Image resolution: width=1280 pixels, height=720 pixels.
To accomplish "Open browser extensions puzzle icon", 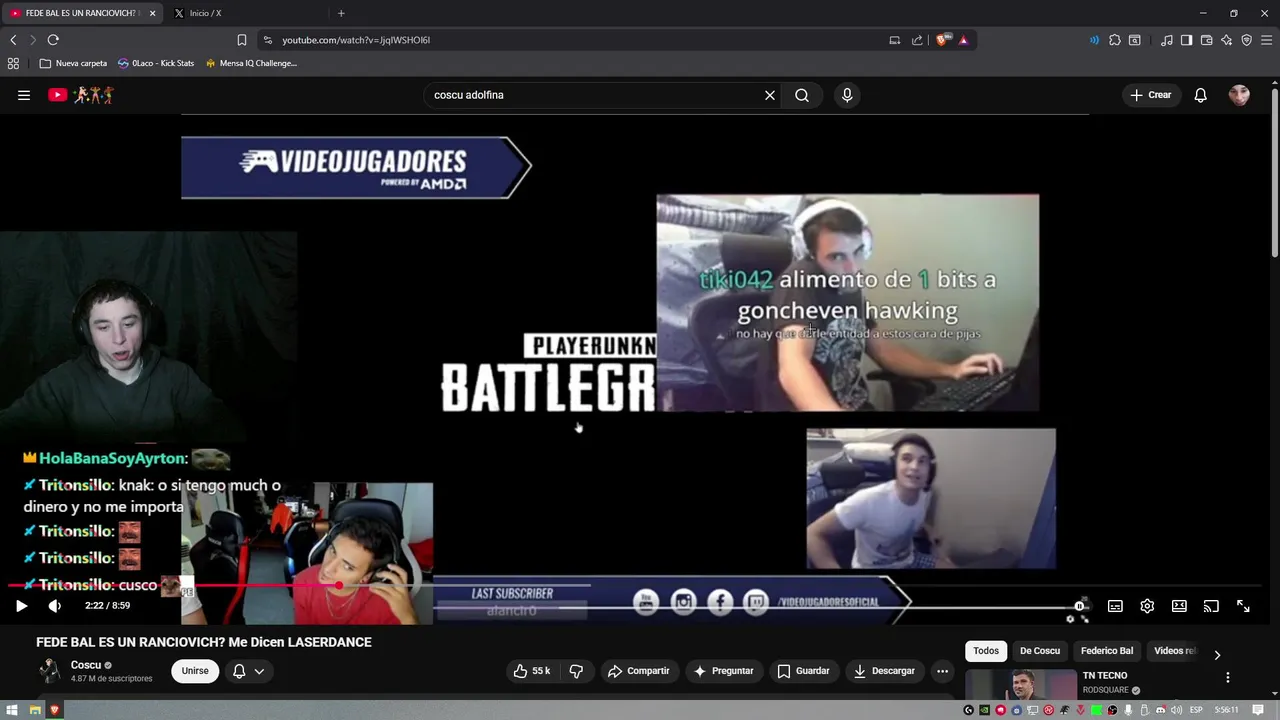I will [x=1115, y=40].
